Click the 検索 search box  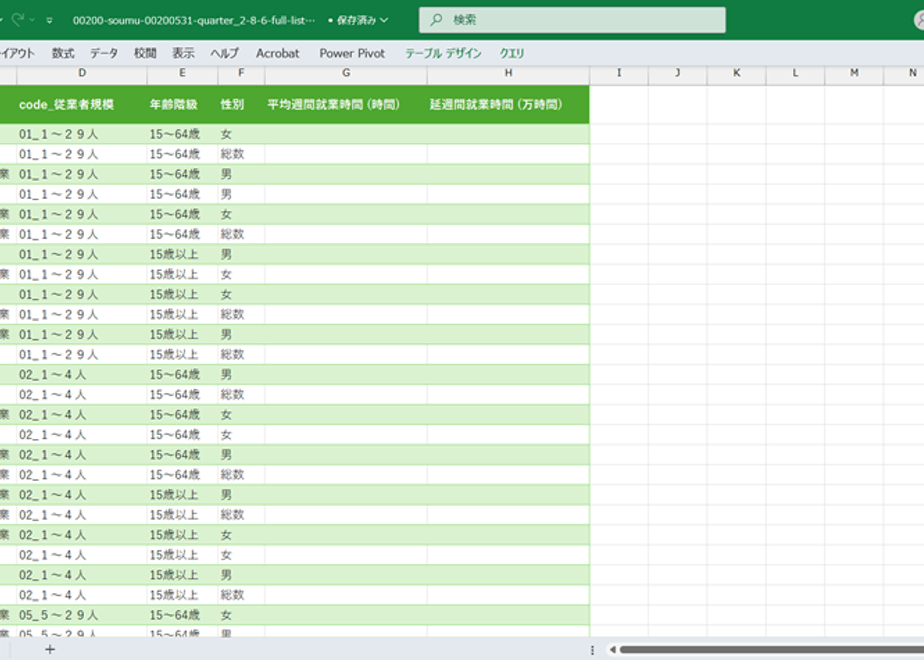(572, 20)
